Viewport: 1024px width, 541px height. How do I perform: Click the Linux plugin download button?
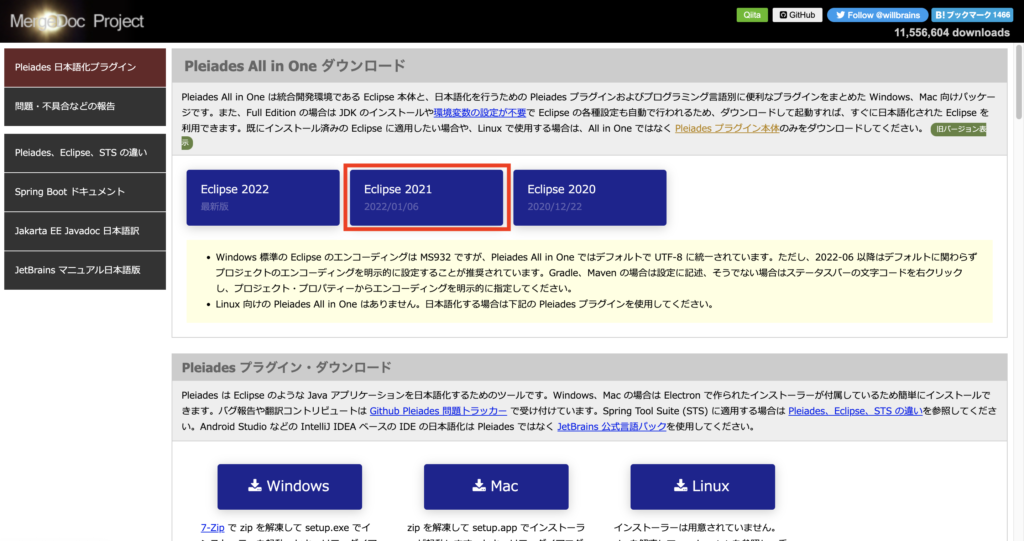click(x=703, y=487)
